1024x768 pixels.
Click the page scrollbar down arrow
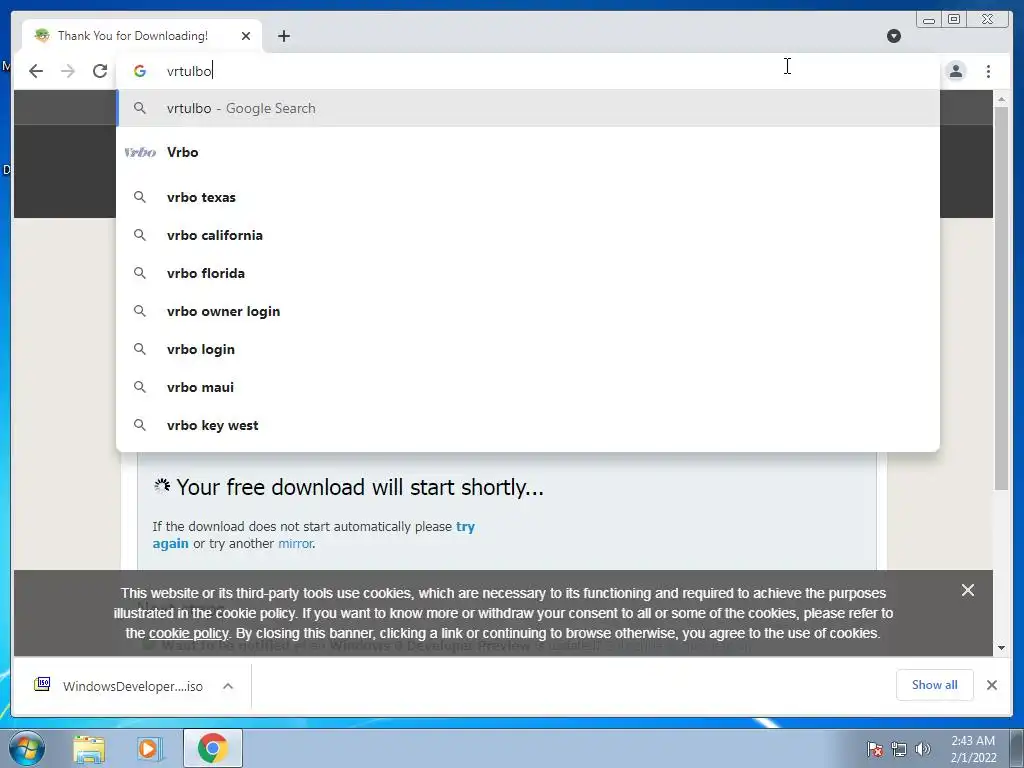[x=1001, y=648]
